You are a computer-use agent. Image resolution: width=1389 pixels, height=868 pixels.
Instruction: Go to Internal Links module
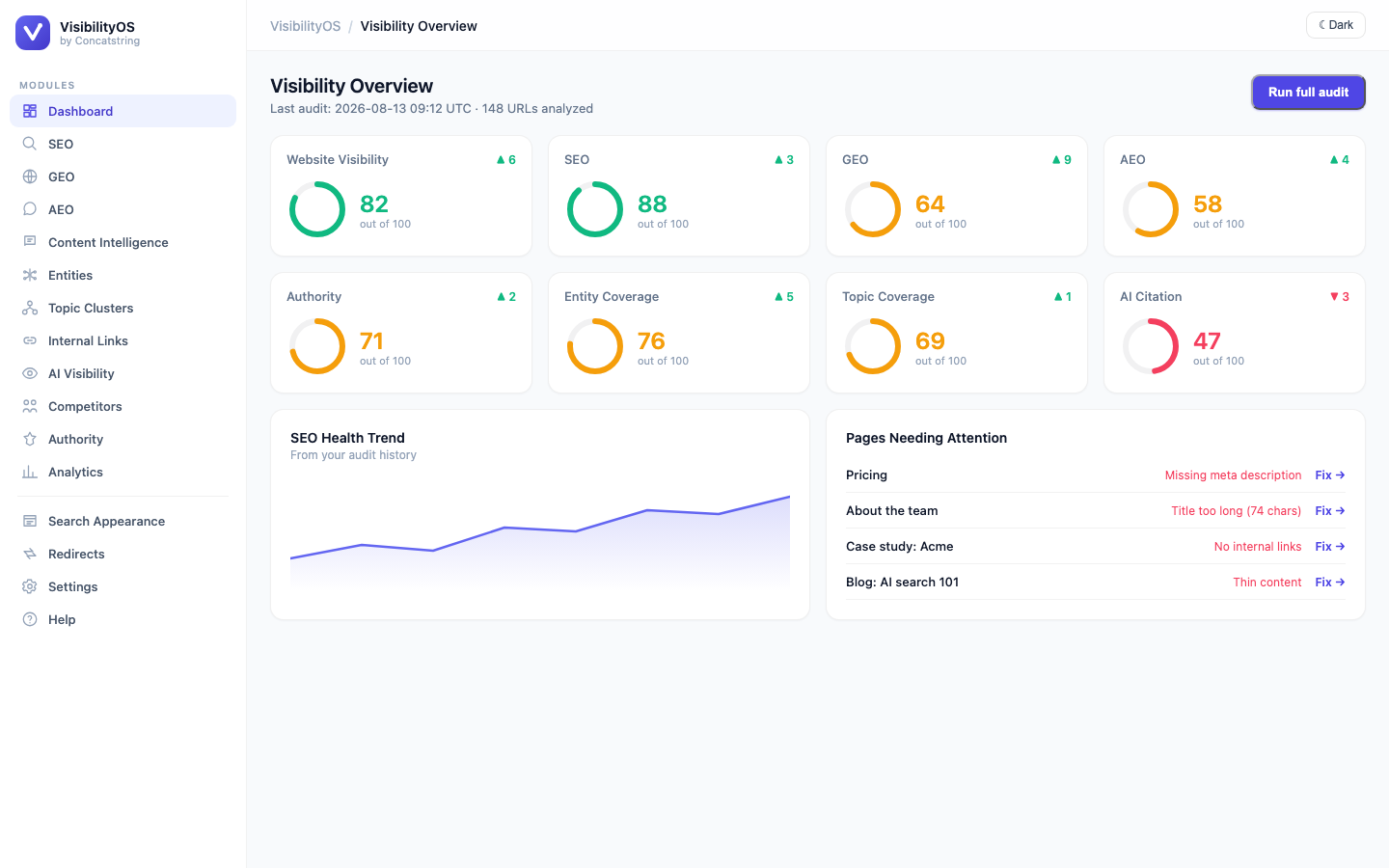pyautogui.click(x=123, y=340)
